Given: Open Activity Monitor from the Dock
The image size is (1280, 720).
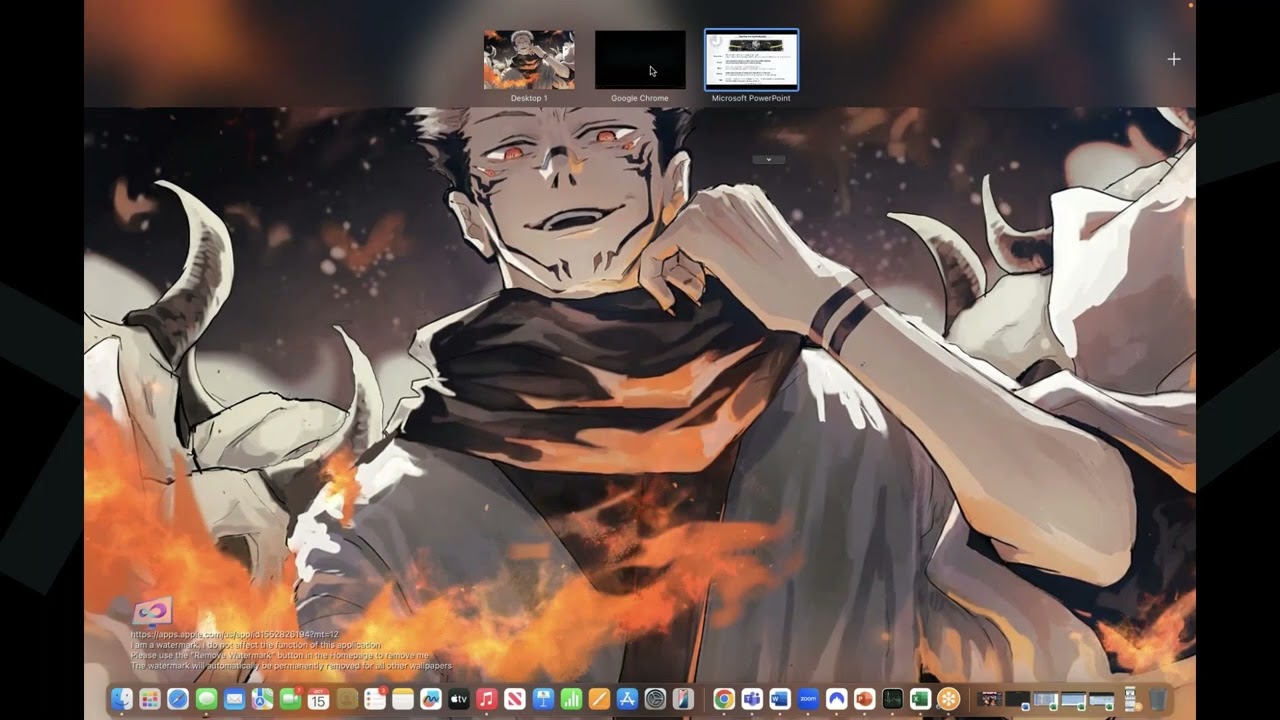Looking at the screenshot, I should (x=893, y=699).
